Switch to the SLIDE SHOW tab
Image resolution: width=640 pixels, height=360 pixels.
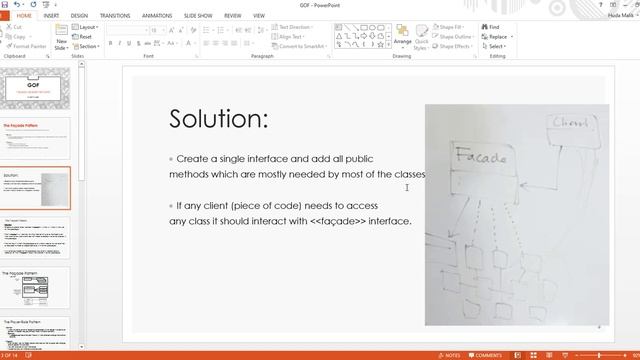click(198, 16)
